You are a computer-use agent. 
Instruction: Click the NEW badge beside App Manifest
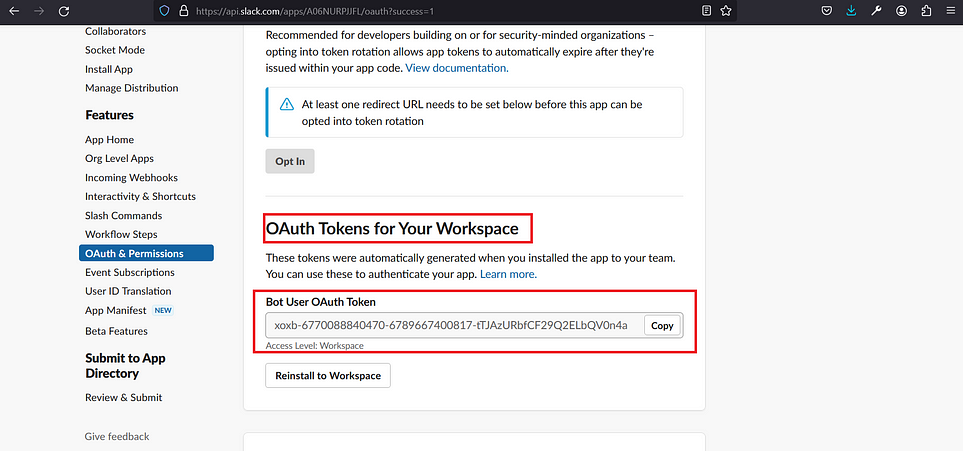click(163, 310)
